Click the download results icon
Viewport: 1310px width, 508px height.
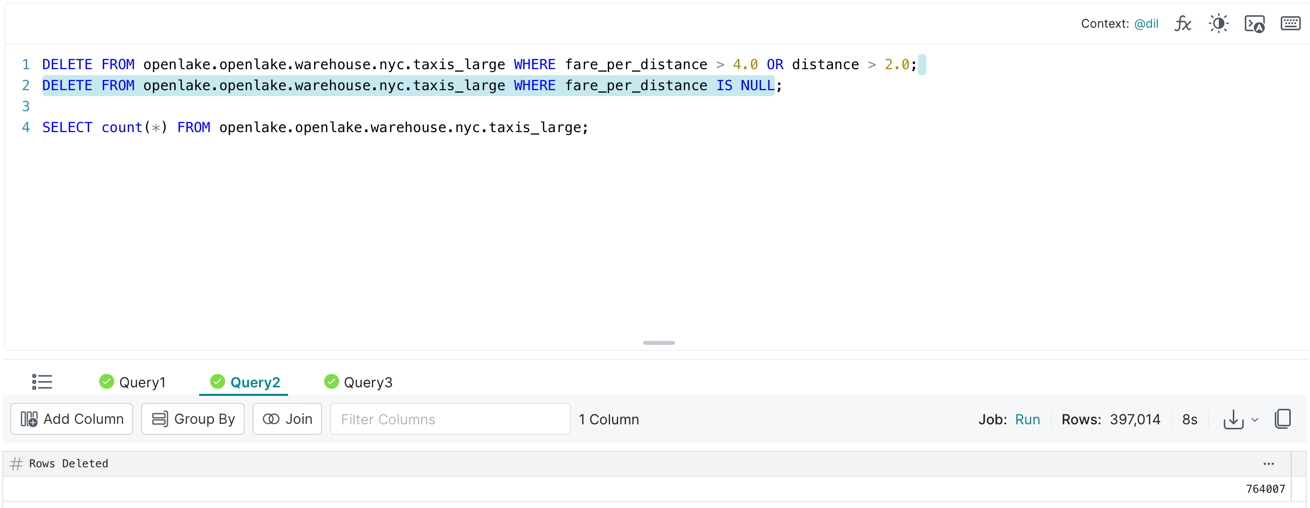pos(1233,420)
